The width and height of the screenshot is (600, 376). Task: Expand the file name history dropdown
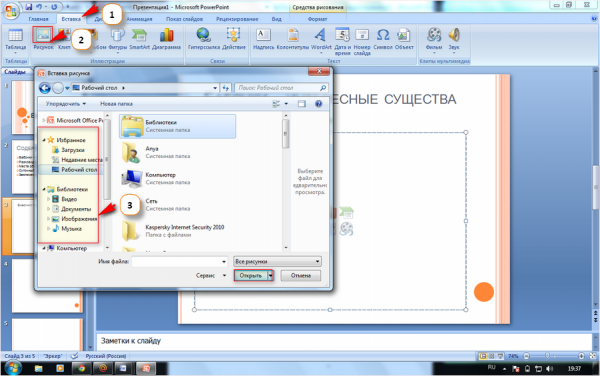[224, 262]
